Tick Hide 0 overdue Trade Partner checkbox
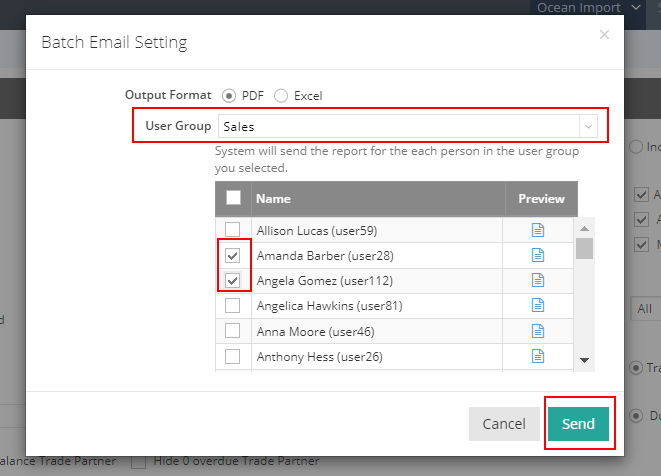Screen dimensions: 661x476 point(139,462)
